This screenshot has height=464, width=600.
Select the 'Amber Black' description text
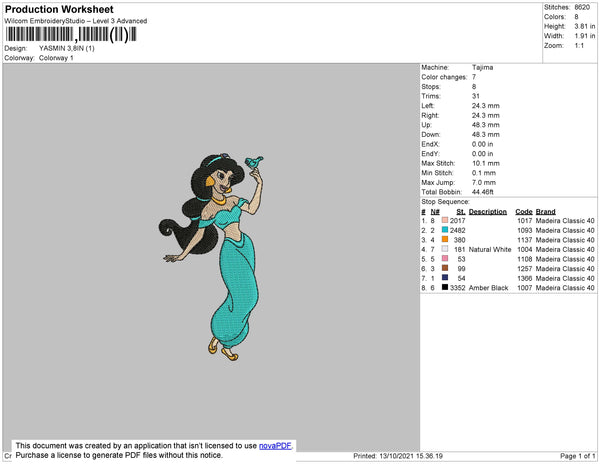[488, 288]
